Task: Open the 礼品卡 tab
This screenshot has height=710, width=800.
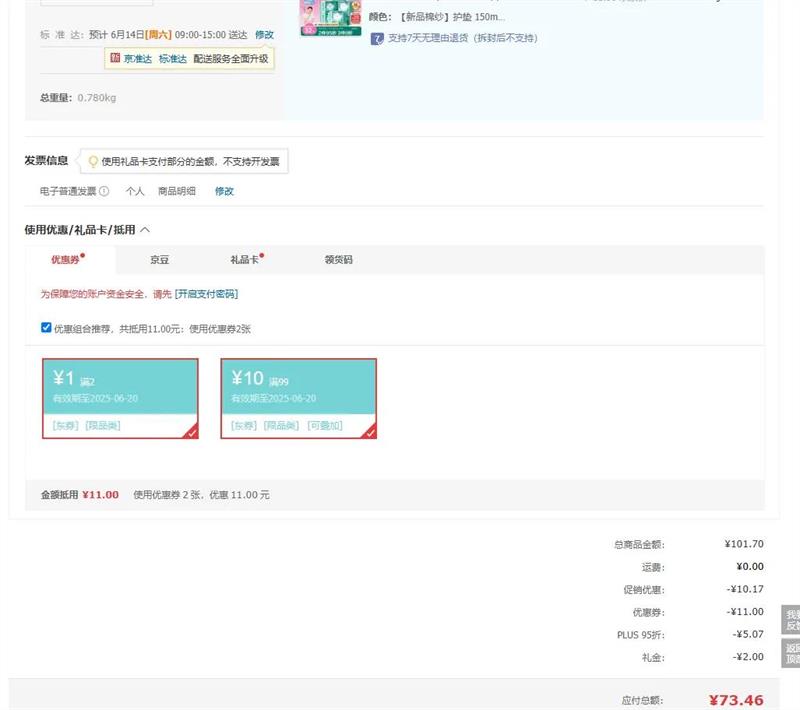Action: [245, 260]
